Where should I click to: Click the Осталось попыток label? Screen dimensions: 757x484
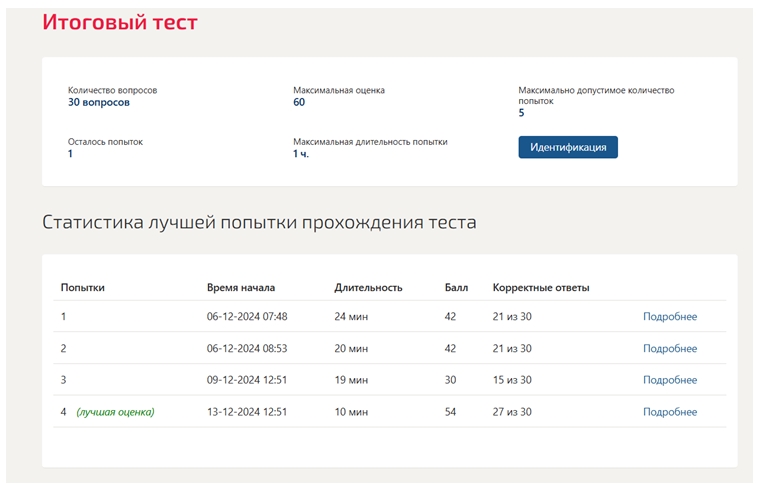click(105, 142)
